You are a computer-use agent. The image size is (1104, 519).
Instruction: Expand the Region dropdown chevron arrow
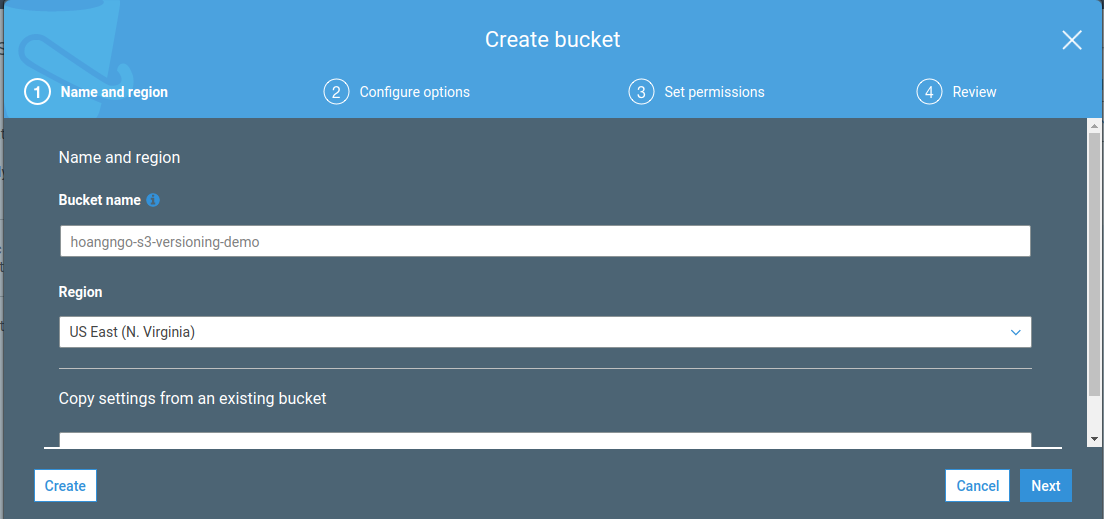(1015, 332)
